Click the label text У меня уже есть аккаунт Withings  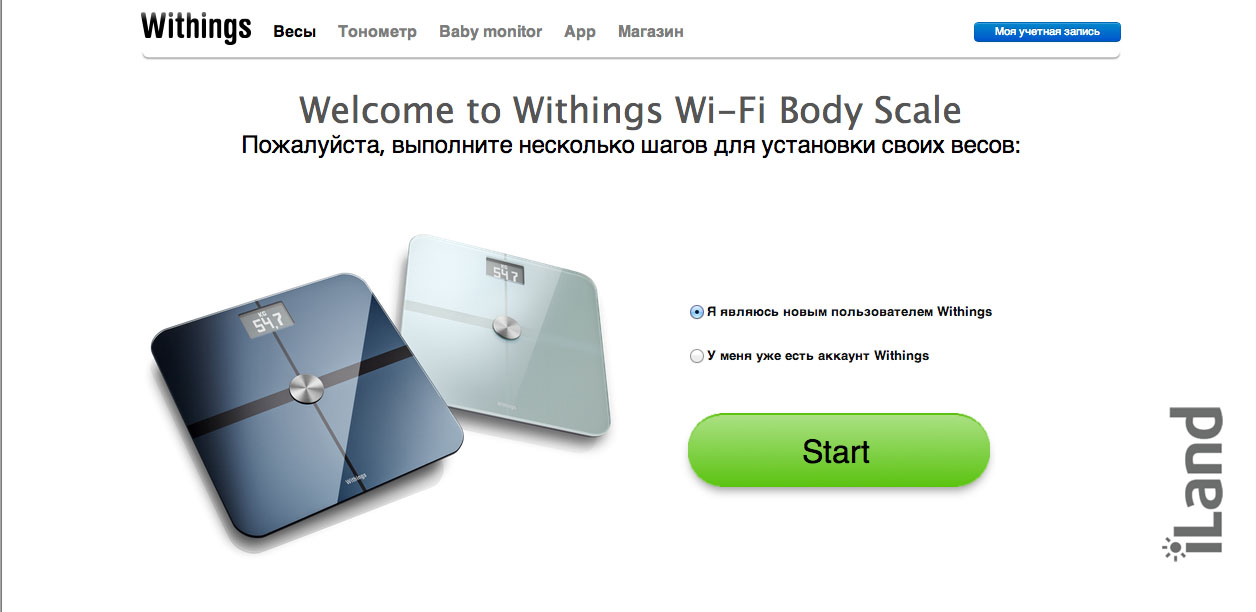click(x=818, y=356)
